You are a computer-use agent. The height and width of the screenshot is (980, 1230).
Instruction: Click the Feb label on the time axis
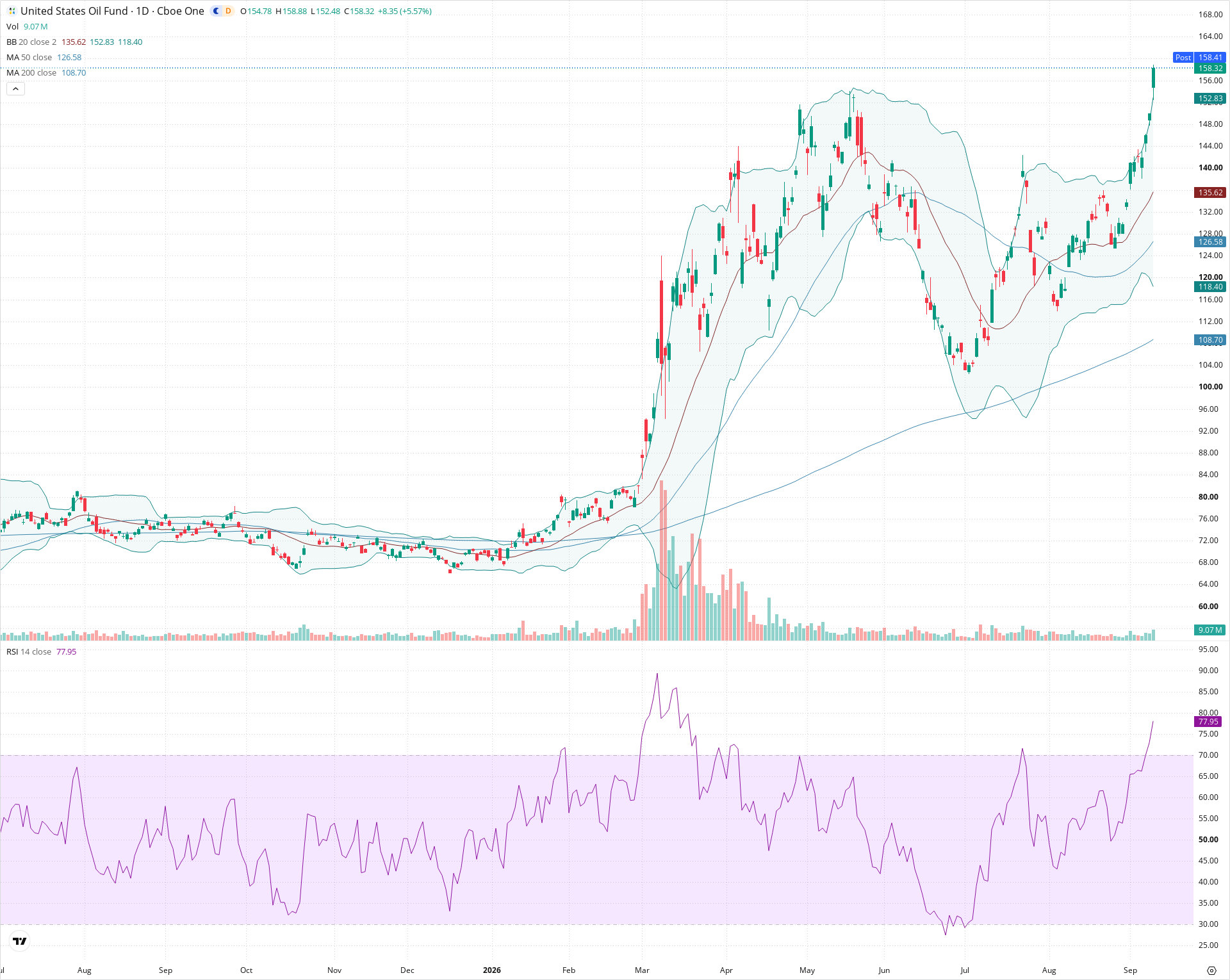[569, 970]
